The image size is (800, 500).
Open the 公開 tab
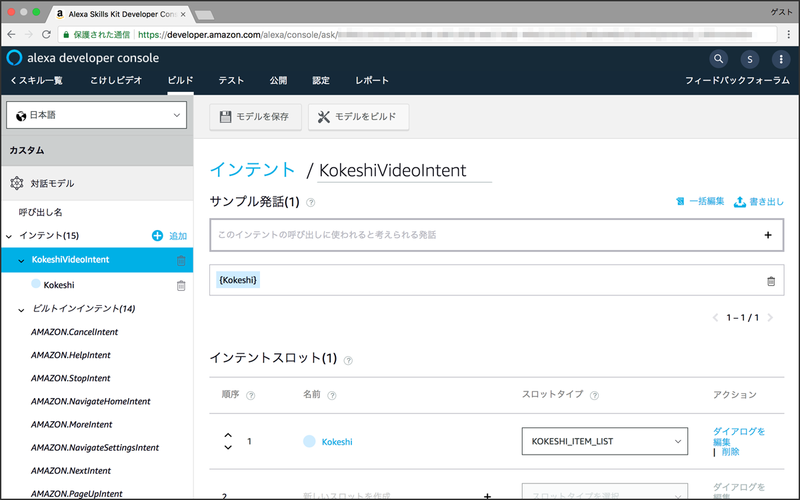point(278,80)
